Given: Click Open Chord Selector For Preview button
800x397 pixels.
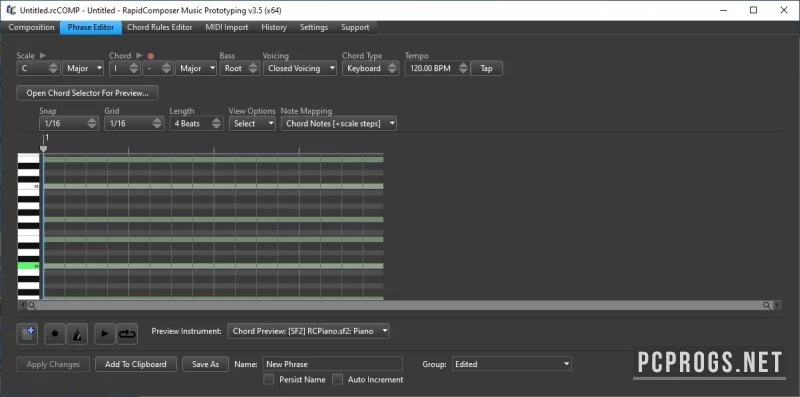Looking at the screenshot, I should point(87,93).
